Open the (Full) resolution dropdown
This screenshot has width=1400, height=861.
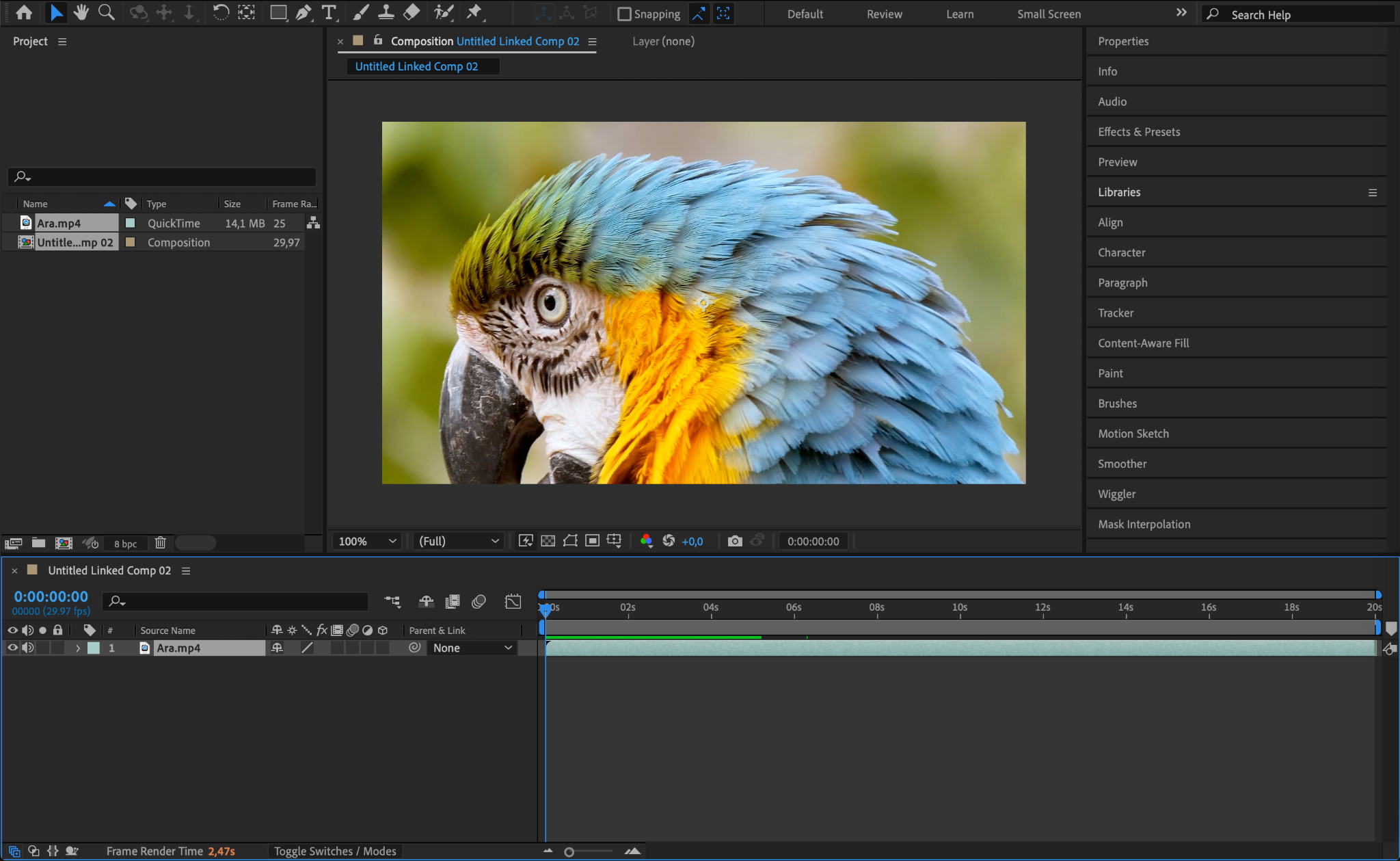(x=458, y=541)
